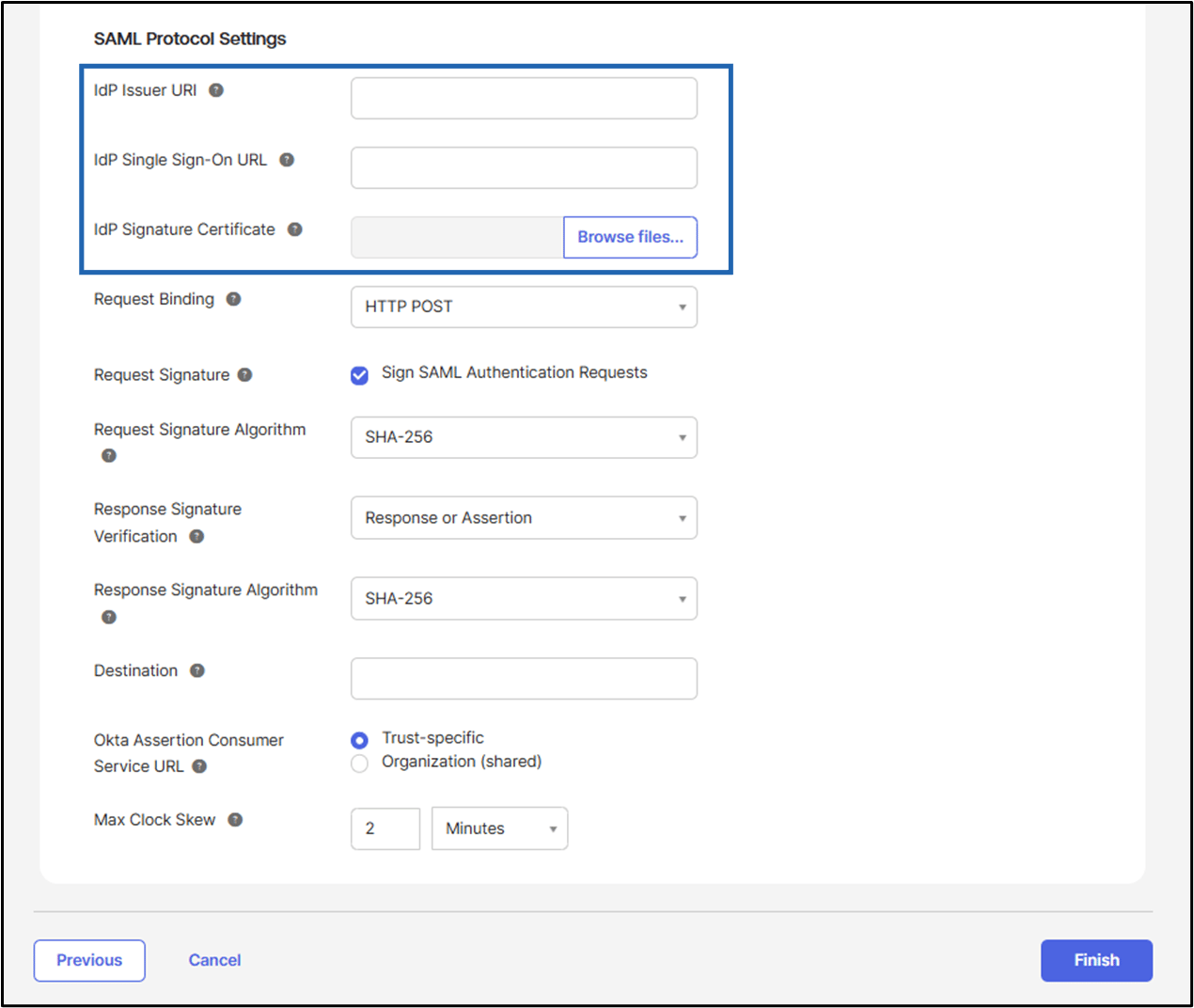Click the SAML Protocol Settings heading
1194x1008 pixels.
[190, 39]
